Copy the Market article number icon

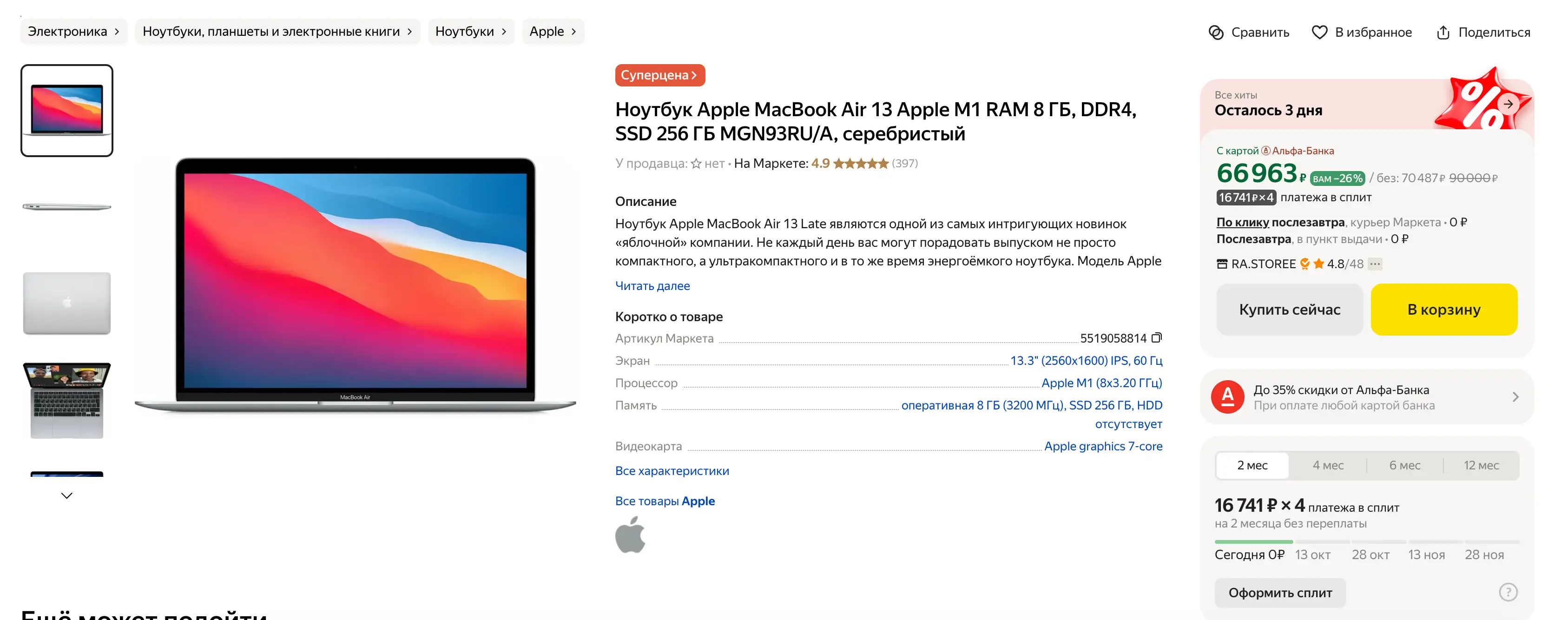pyautogui.click(x=1157, y=337)
